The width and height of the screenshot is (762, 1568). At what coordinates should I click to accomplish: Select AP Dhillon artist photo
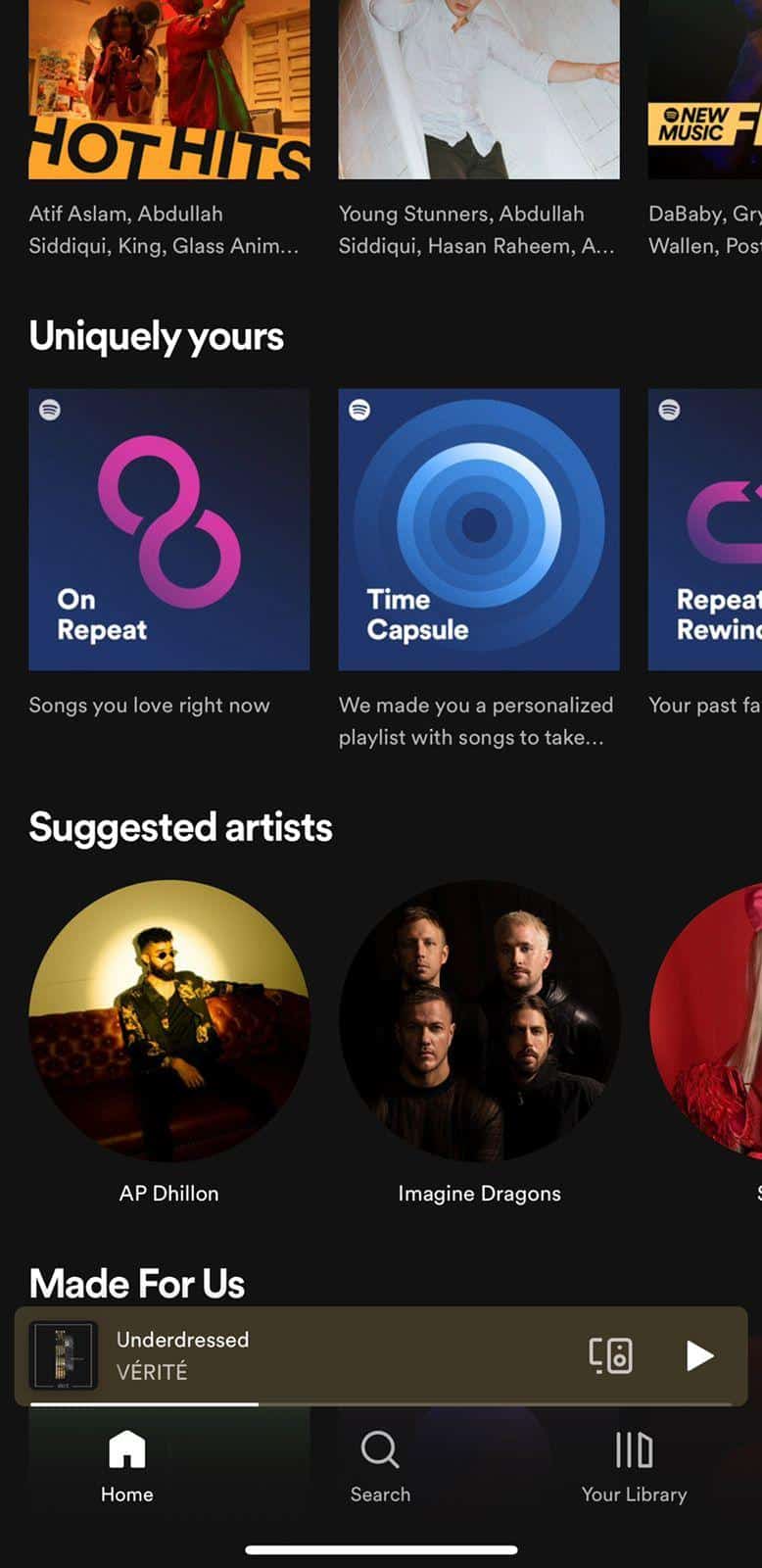click(x=169, y=1020)
